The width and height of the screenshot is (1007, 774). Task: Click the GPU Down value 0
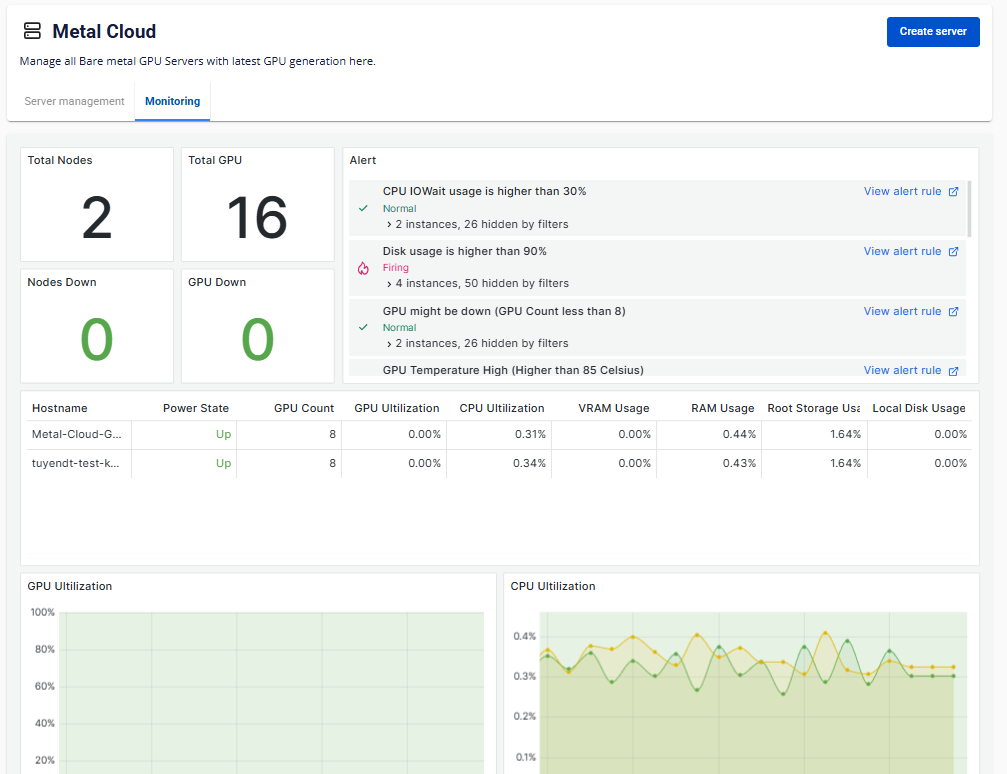click(258, 339)
